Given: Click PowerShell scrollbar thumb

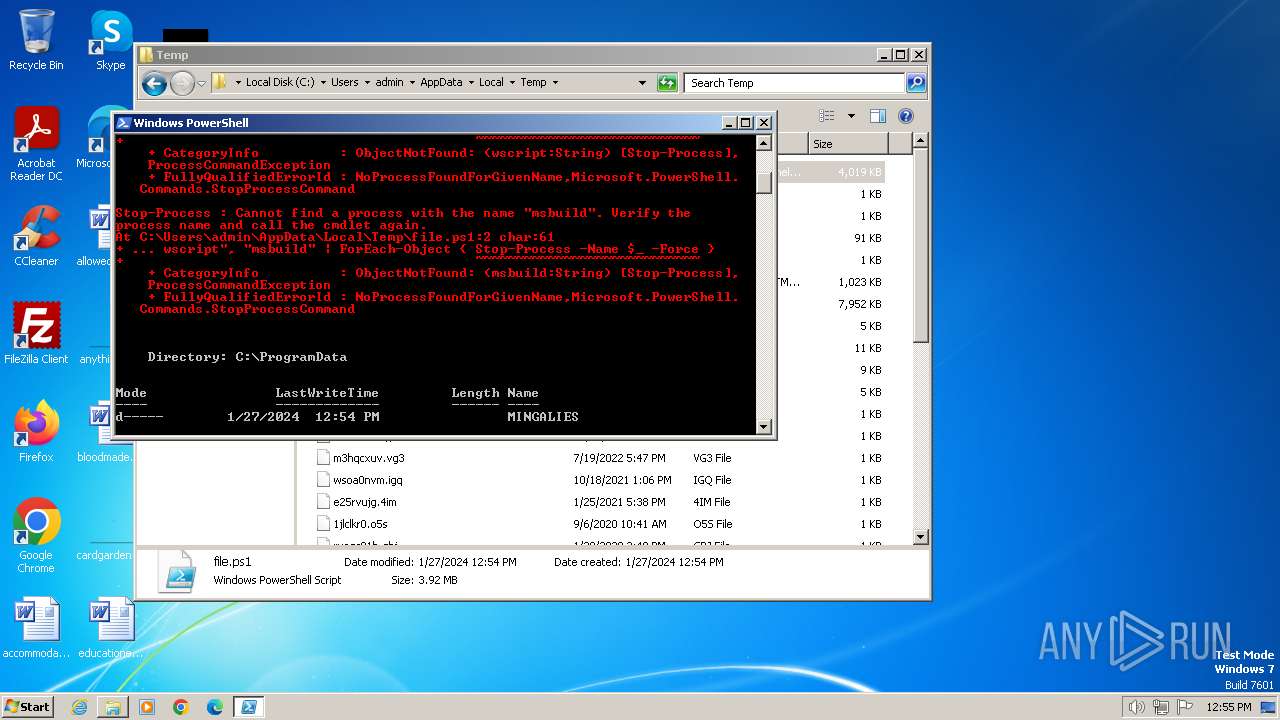Looking at the screenshot, I should 764,183.
